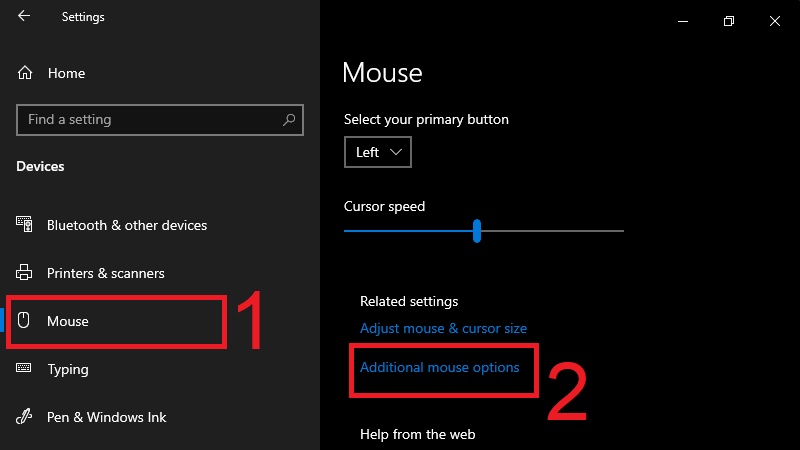Open the primary button dropdown
Viewport: 800px width, 450px height.
pyautogui.click(x=377, y=152)
